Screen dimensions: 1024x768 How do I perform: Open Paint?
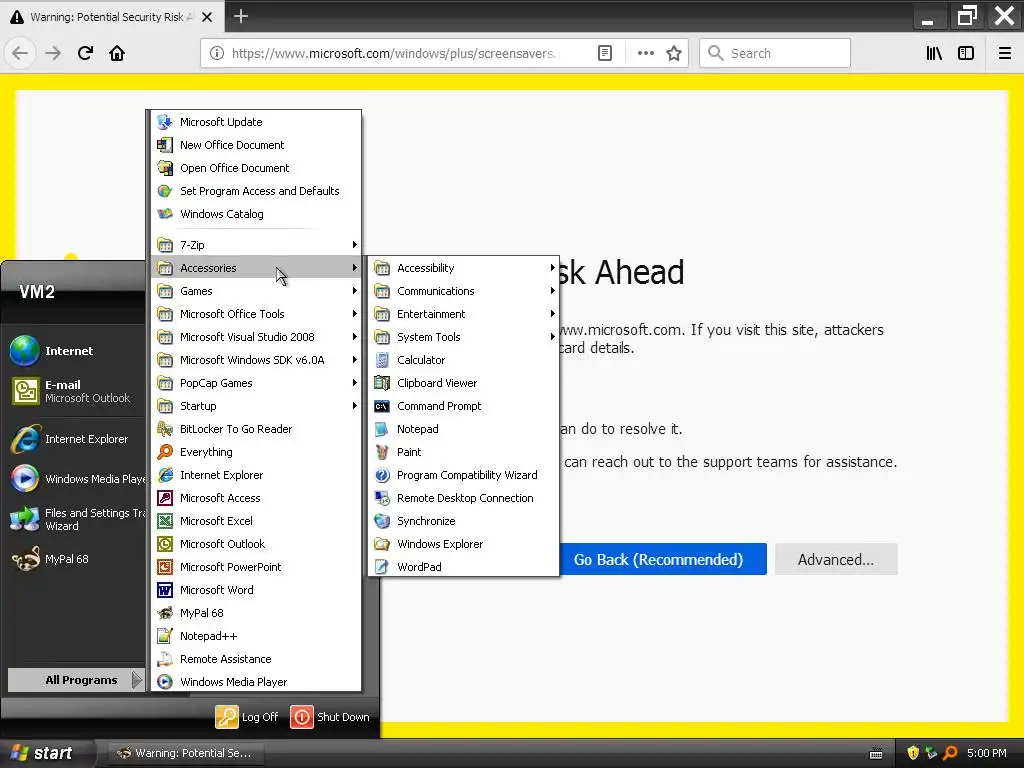(x=463, y=452)
